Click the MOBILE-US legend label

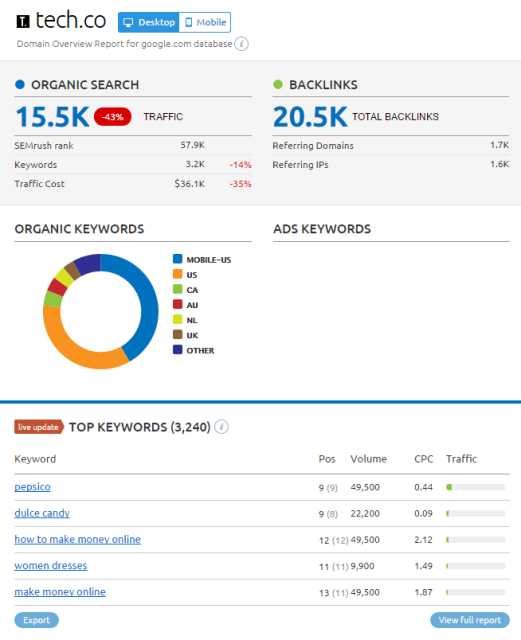tap(209, 260)
